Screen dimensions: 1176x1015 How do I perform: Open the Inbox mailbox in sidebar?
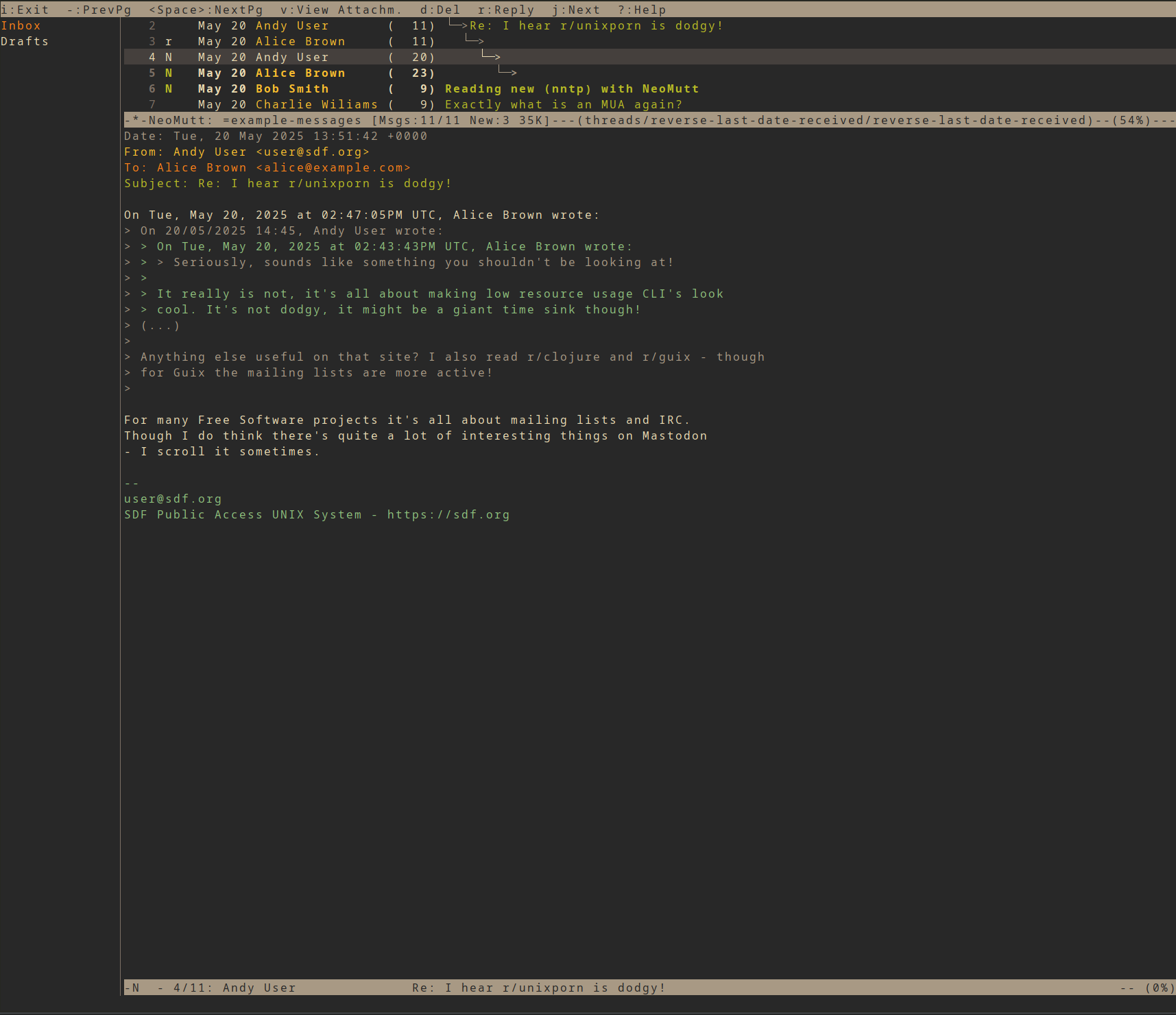[21, 25]
